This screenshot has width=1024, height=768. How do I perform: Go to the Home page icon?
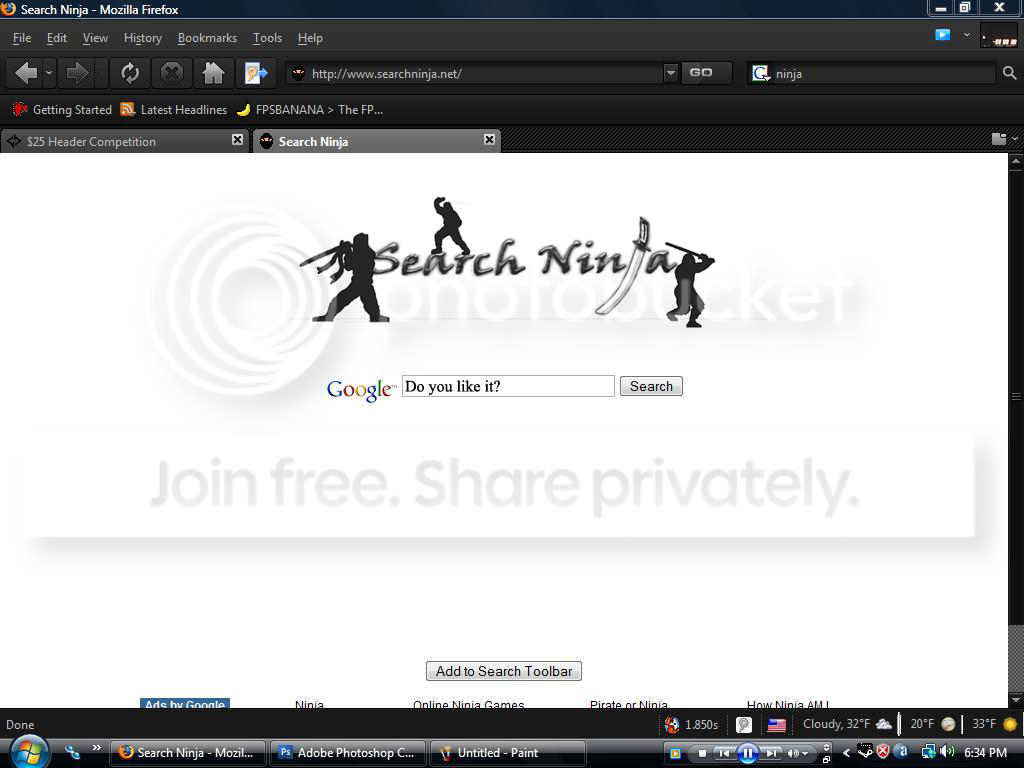[x=213, y=73]
